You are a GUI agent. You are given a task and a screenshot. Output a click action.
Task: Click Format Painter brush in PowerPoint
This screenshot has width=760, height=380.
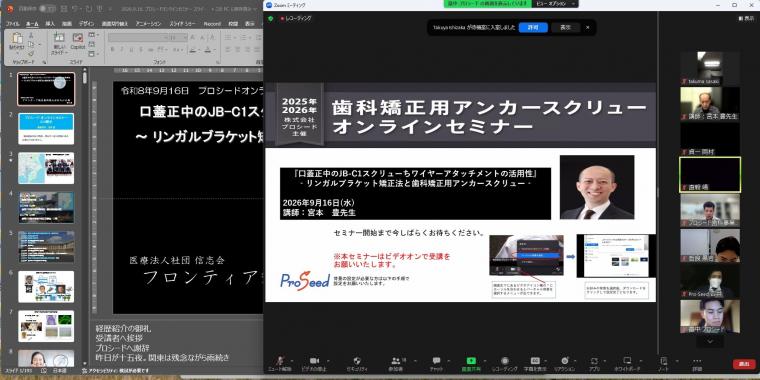tap(31, 53)
